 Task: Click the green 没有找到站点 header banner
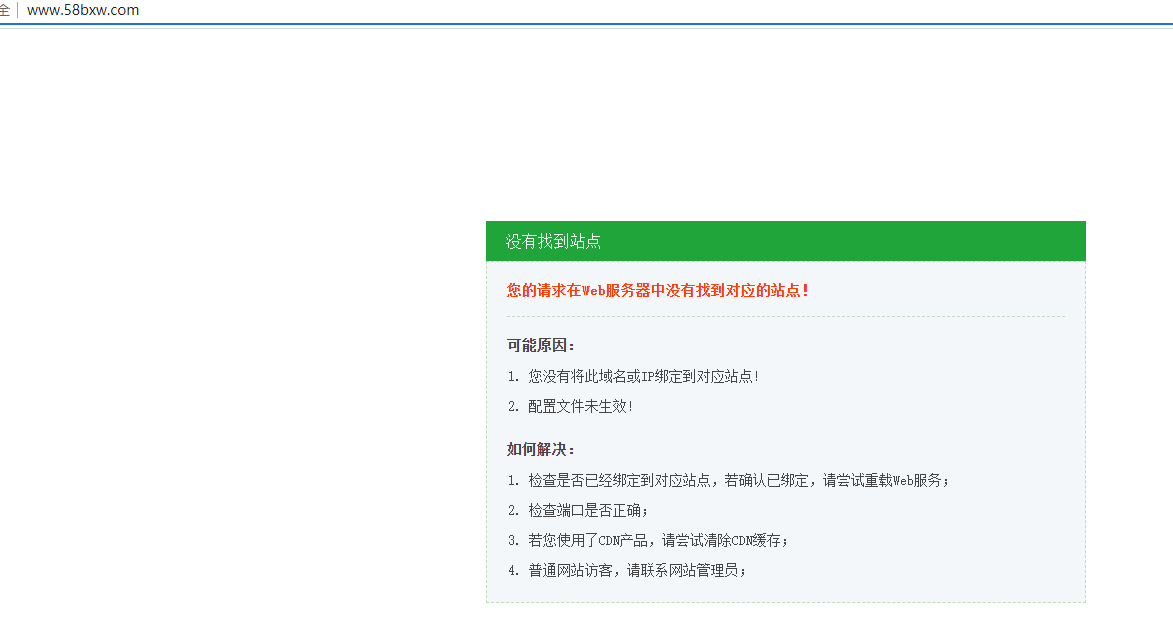[785, 241]
